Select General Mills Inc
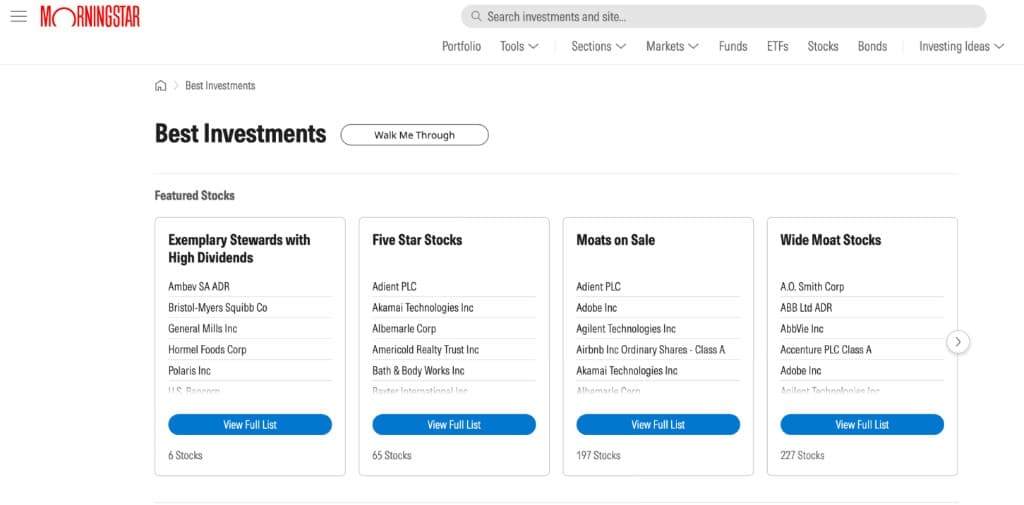Viewport: 1024px width, 505px height. pos(202,329)
